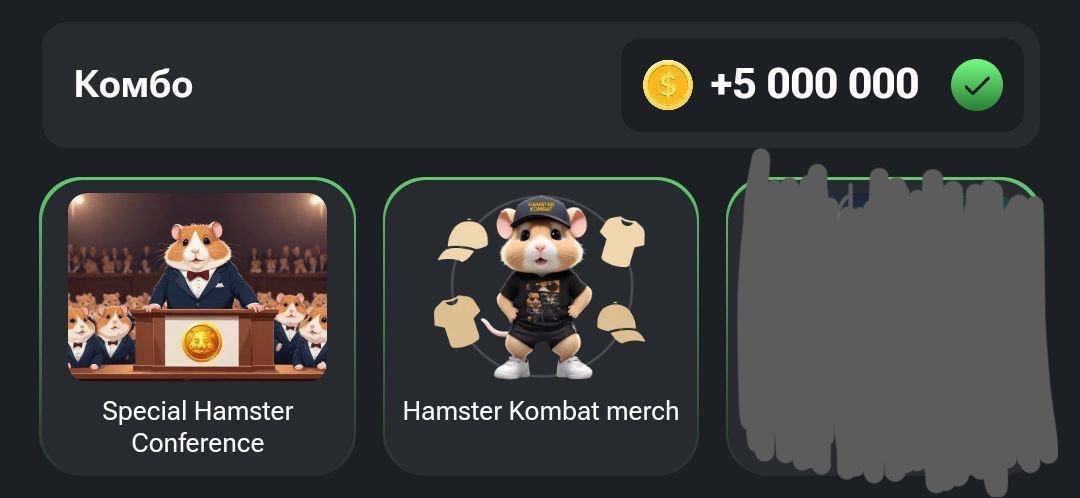Tap the green checkmark completion icon
The height and width of the screenshot is (498, 1080).
[x=977, y=85]
